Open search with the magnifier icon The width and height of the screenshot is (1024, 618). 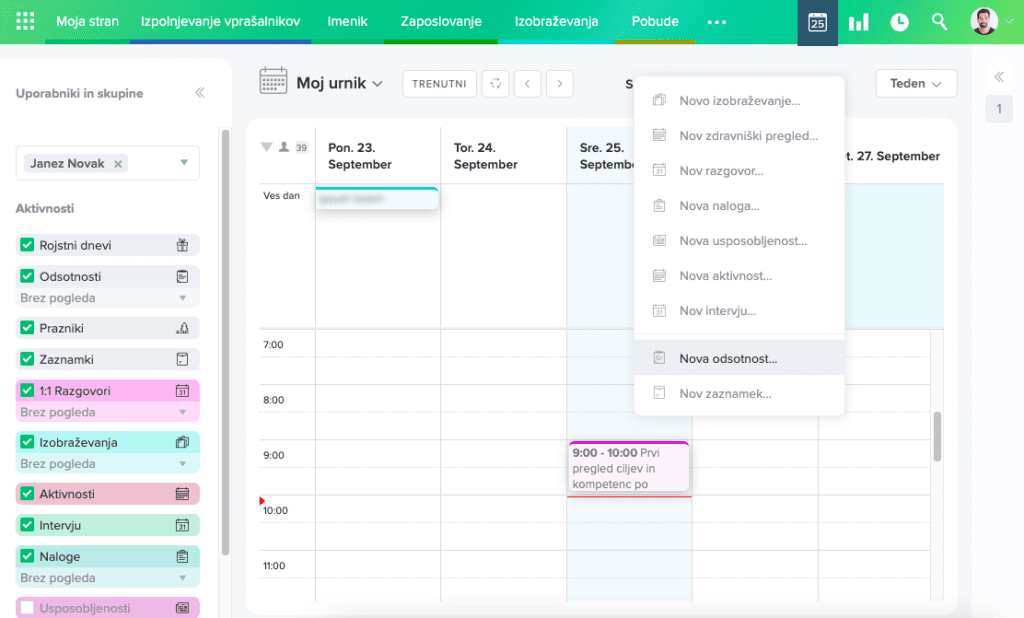(939, 22)
